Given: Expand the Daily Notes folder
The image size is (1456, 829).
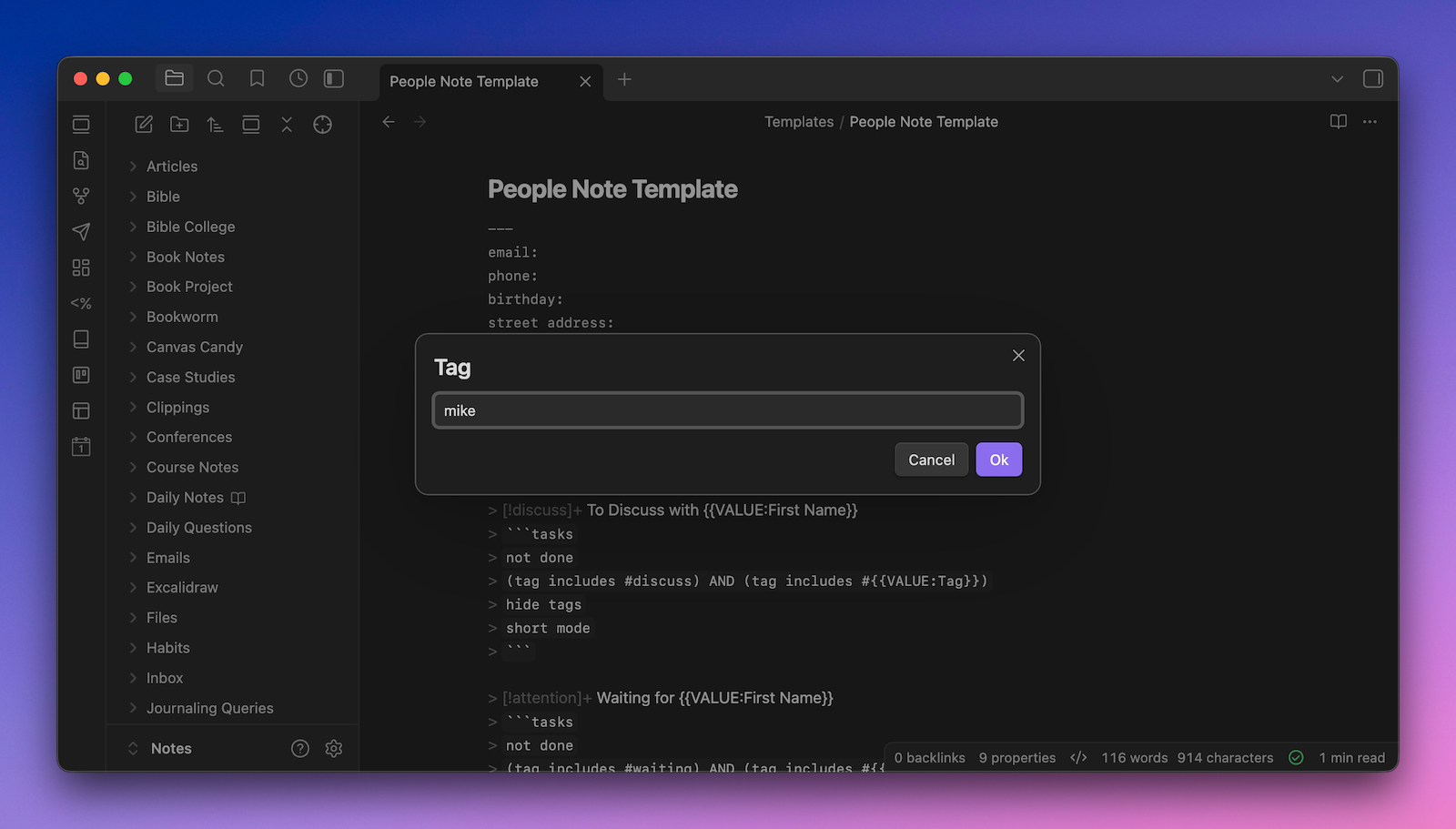Looking at the screenshot, I should (x=185, y=497).
